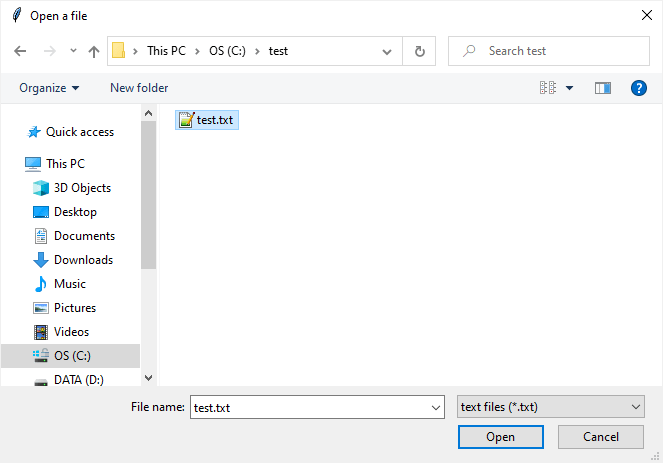Open the address bar previous locations dropdown

[386, 51]
